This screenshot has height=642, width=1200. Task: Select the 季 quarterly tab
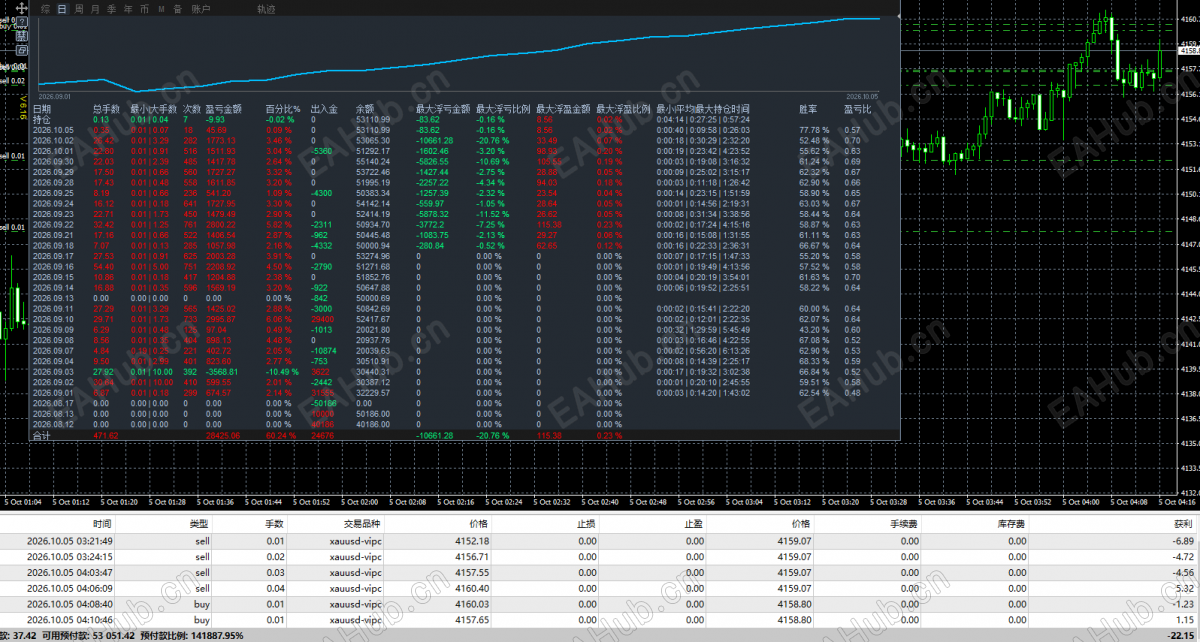click(111, 8)
